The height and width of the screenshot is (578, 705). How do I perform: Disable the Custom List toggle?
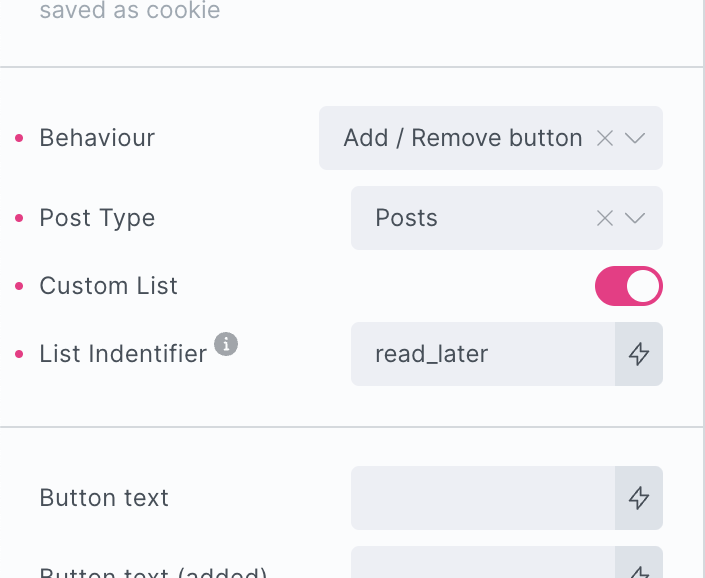pos(629,286)
